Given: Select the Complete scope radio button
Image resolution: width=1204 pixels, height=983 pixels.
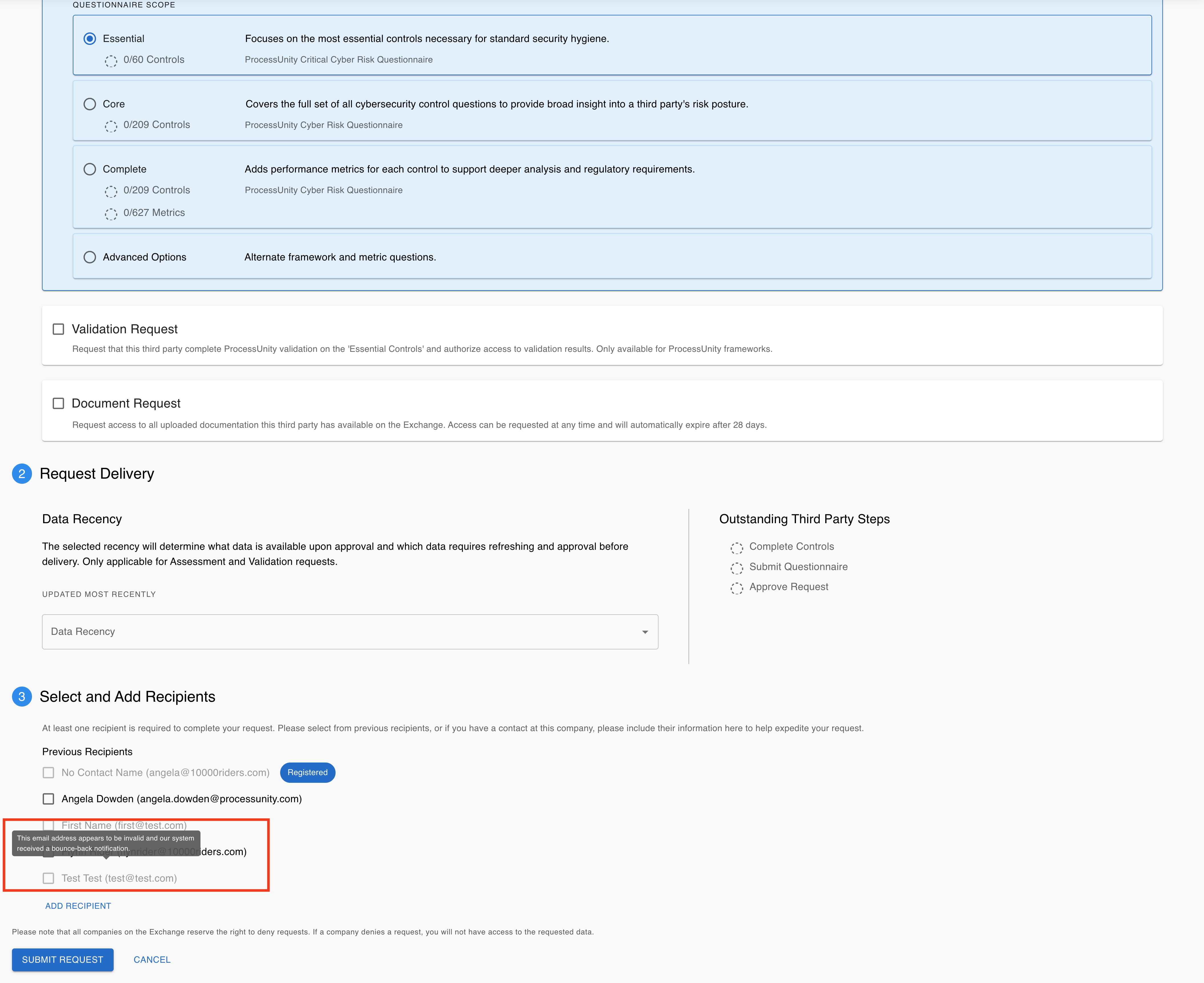Looking at the screenshot, I should point(89,169).
